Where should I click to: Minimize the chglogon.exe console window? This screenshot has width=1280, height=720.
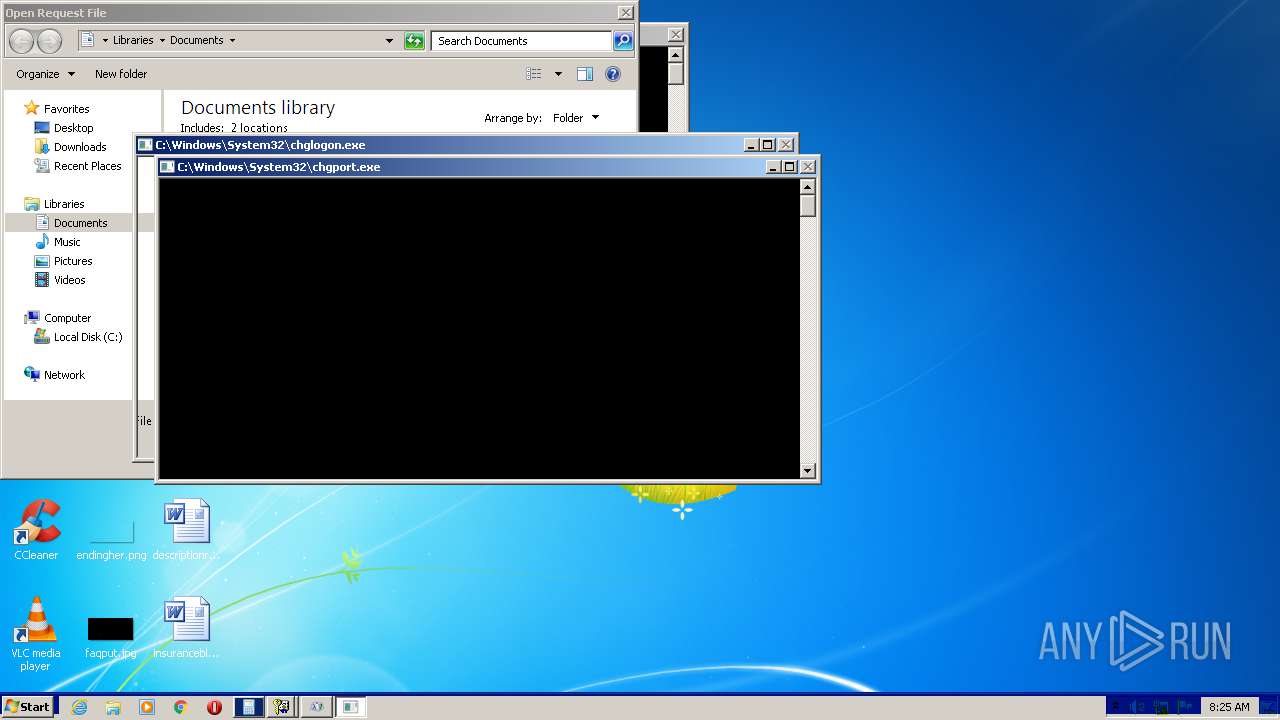pos(751,145)
